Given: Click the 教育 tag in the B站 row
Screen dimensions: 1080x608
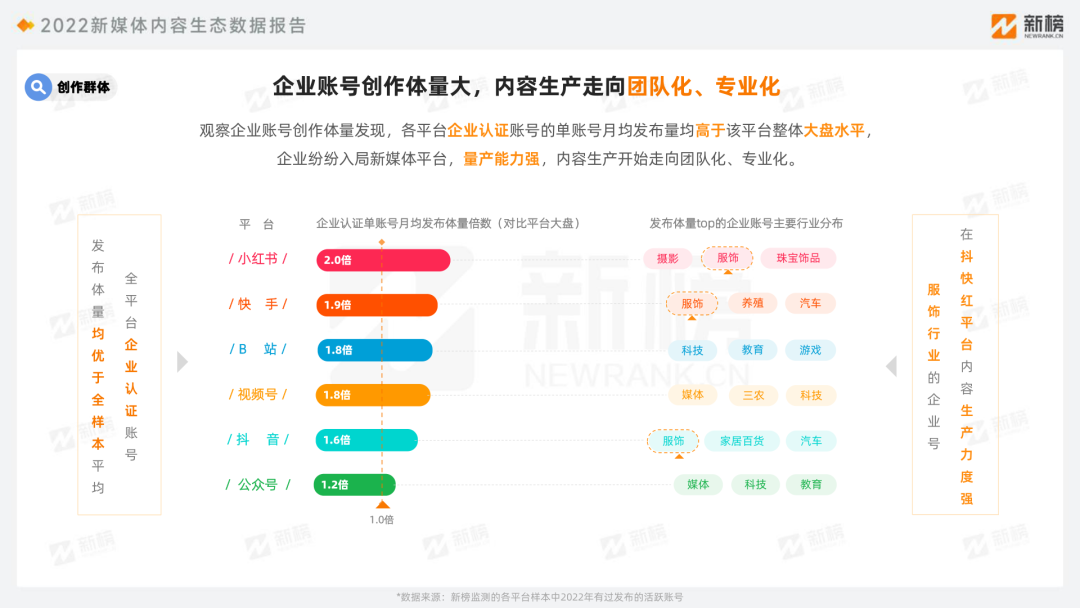Looking at the screenshot, I should click(x=752, y=350).
